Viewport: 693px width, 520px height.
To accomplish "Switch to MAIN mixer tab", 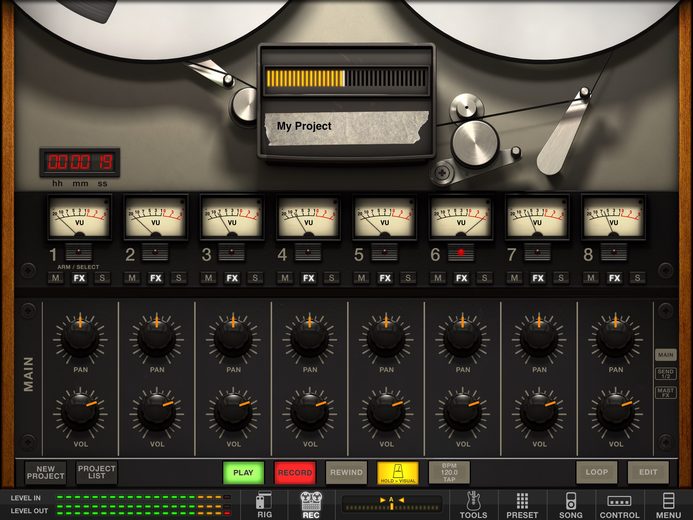I will pos(666,355).
